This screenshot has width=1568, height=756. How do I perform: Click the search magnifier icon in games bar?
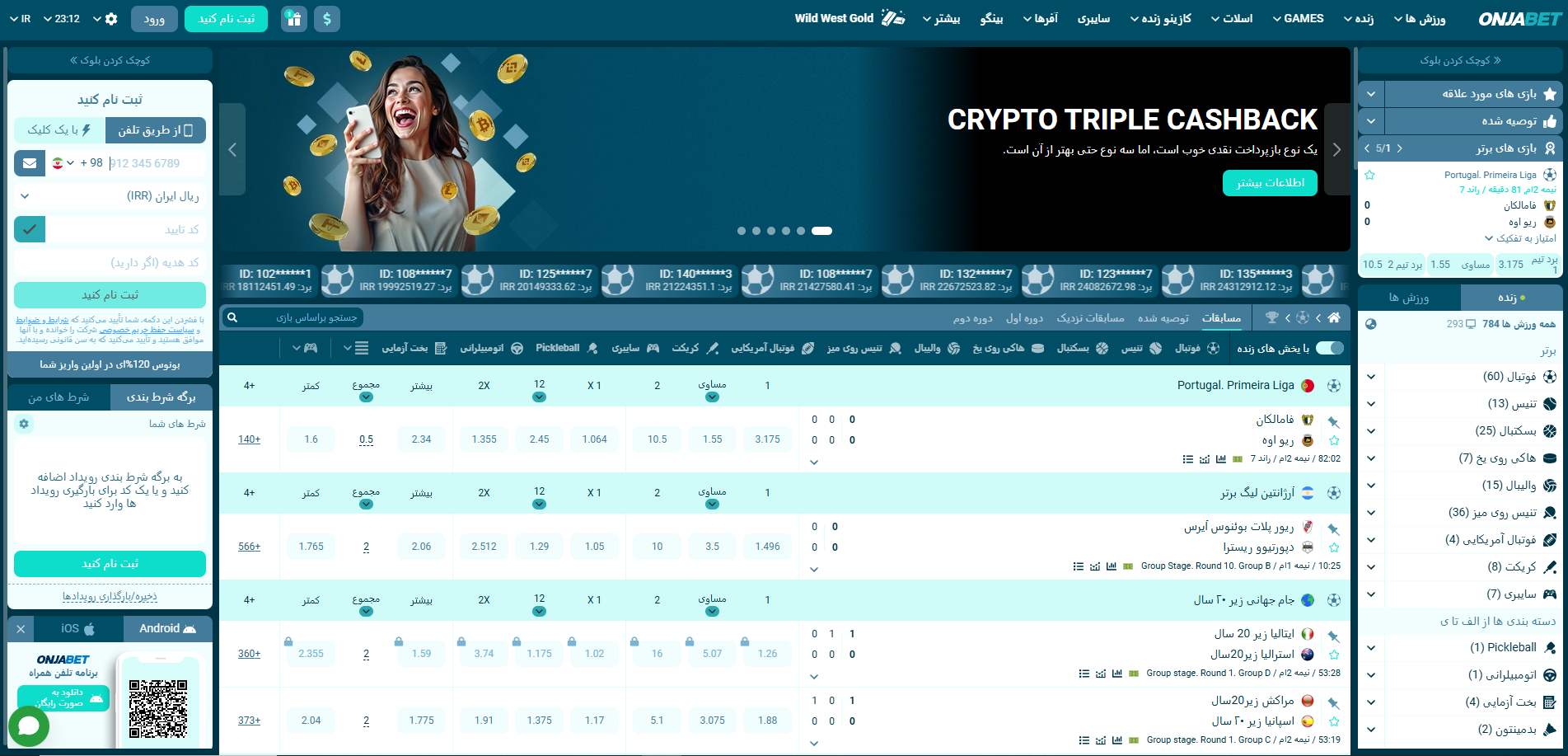point(233,317)
